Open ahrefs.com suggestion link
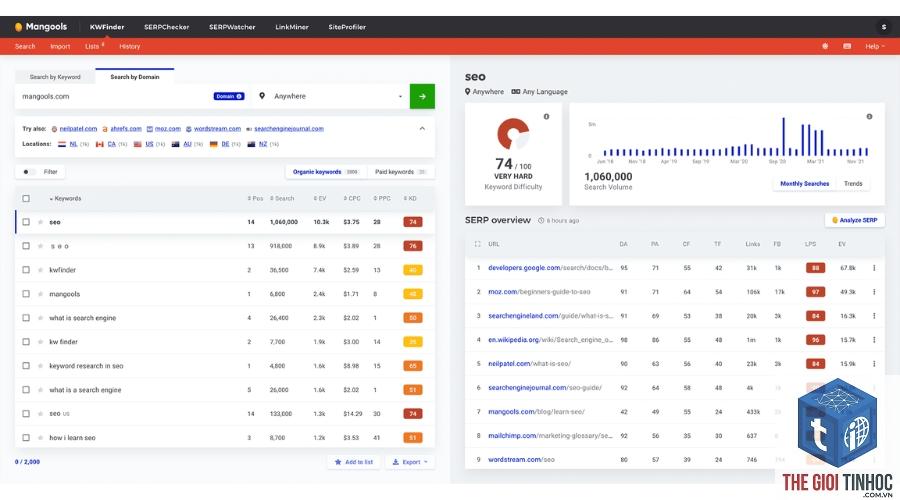Viewport: 900px width, 500px height. pyautogui.click(x=126, y=129)
